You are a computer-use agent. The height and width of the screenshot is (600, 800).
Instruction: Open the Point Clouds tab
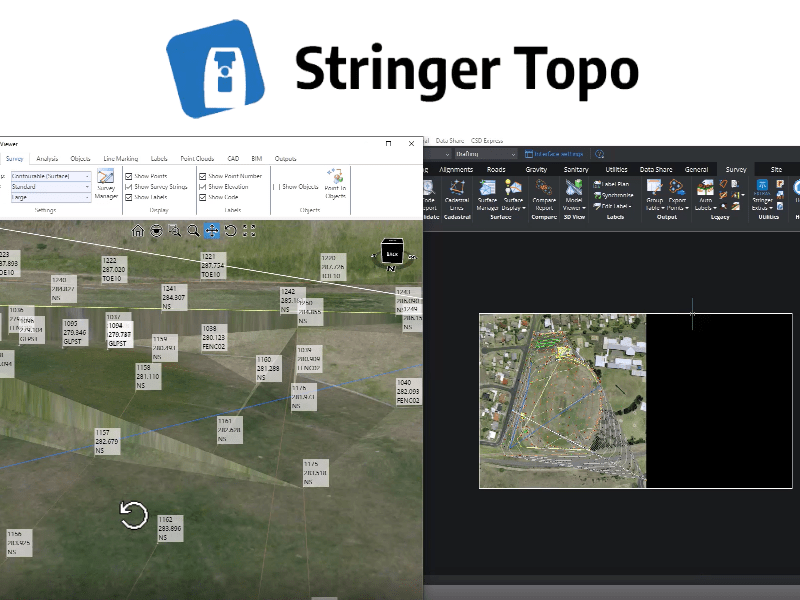pos(197,159)
